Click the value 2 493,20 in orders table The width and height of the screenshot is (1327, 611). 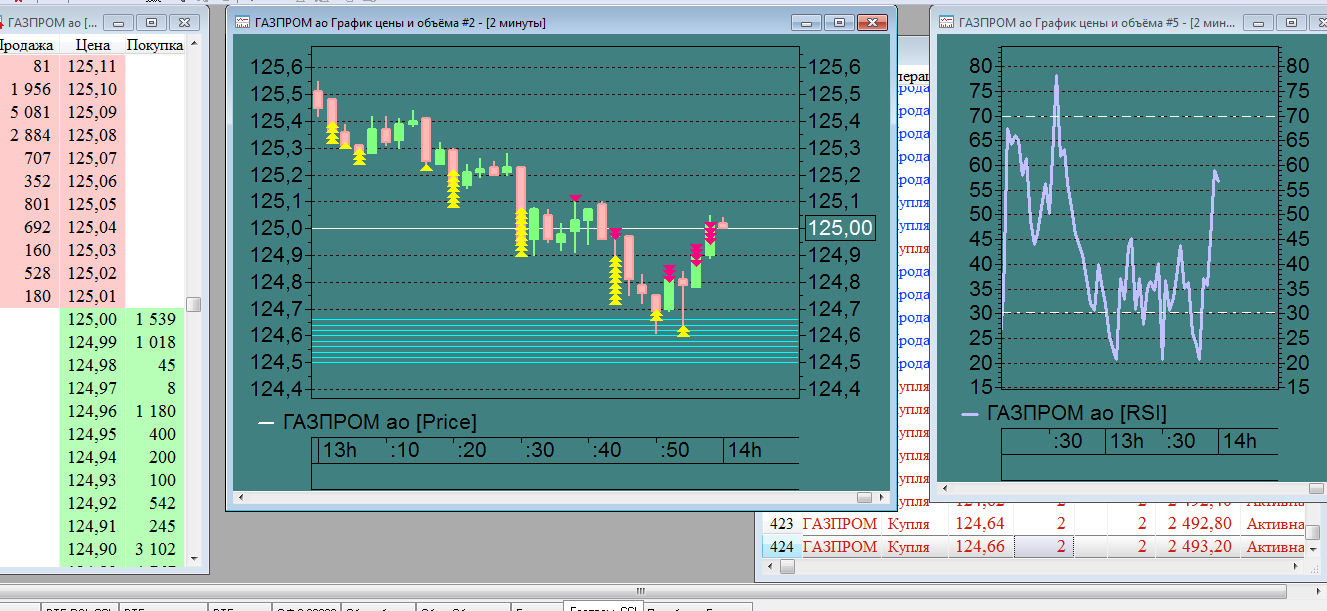point(1199,547)
